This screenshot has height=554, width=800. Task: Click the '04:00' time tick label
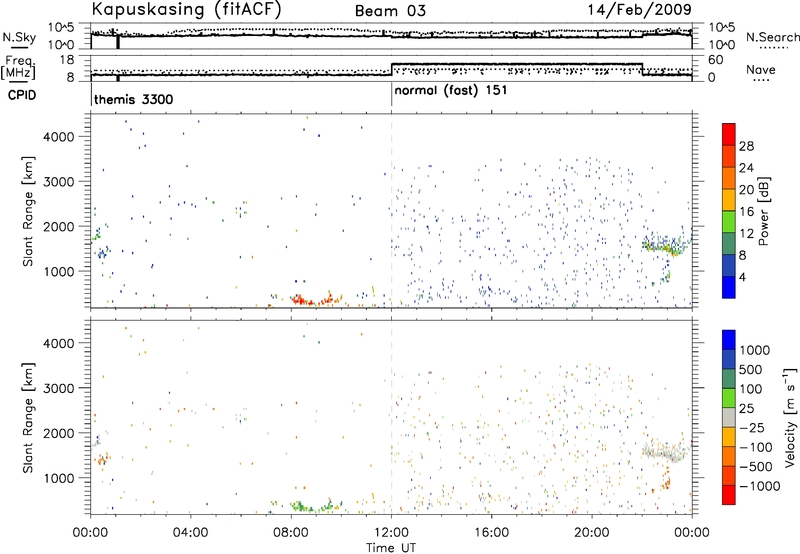pos(190,533)
